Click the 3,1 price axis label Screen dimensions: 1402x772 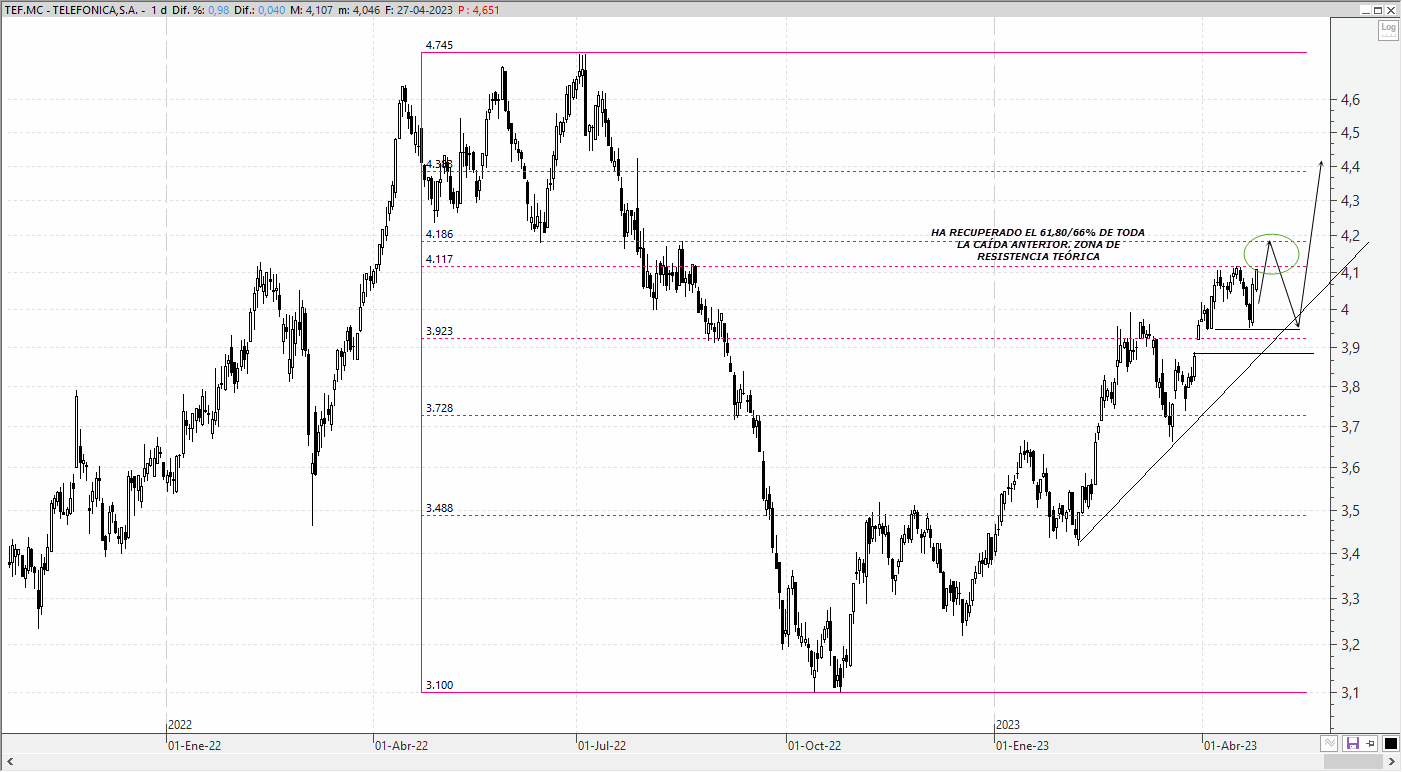[x=1350, y=692]
